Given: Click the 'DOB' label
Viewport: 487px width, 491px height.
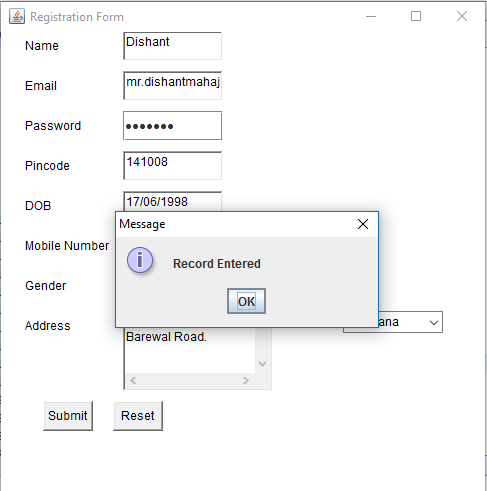Looking at the screenshot, I should click(38, 206).
